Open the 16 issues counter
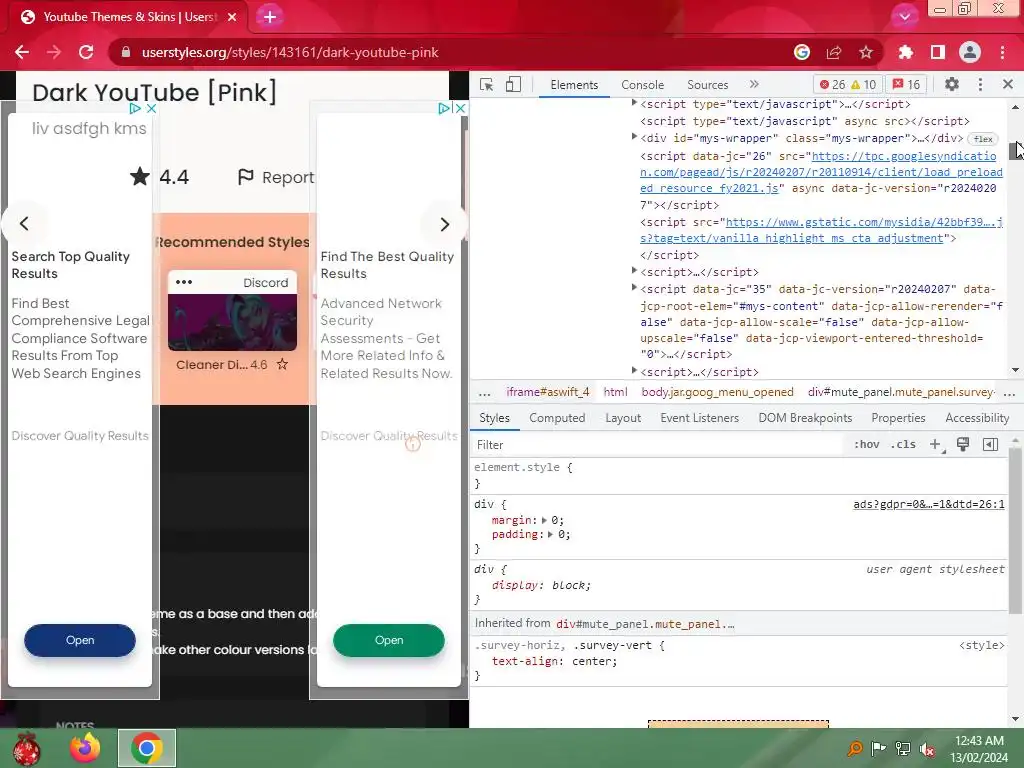The width and height of the screenshot is (1024, 768). coord(906,85)
